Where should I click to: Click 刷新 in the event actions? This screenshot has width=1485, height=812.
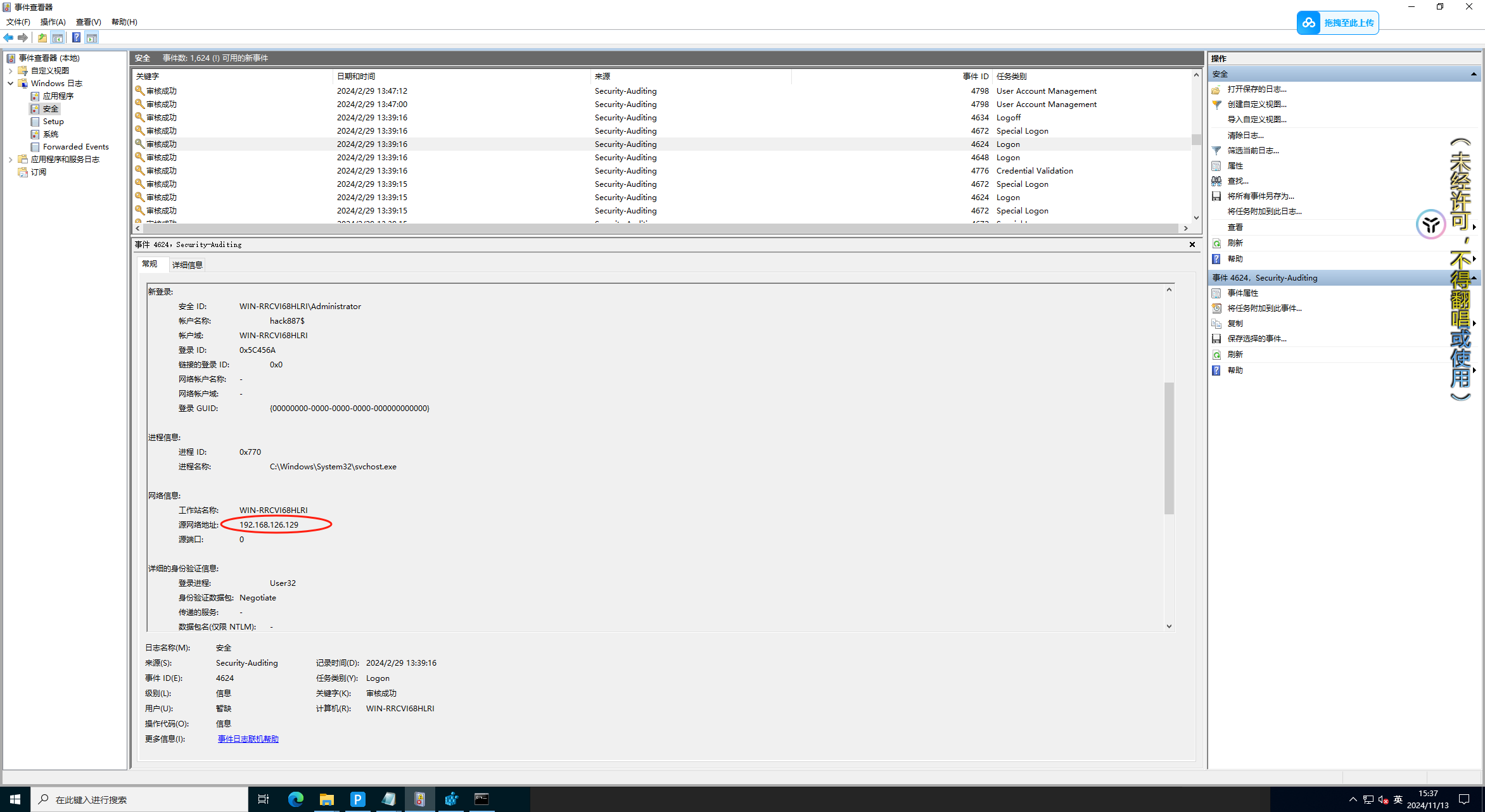pyautogui.click(x=1235, y=355)
